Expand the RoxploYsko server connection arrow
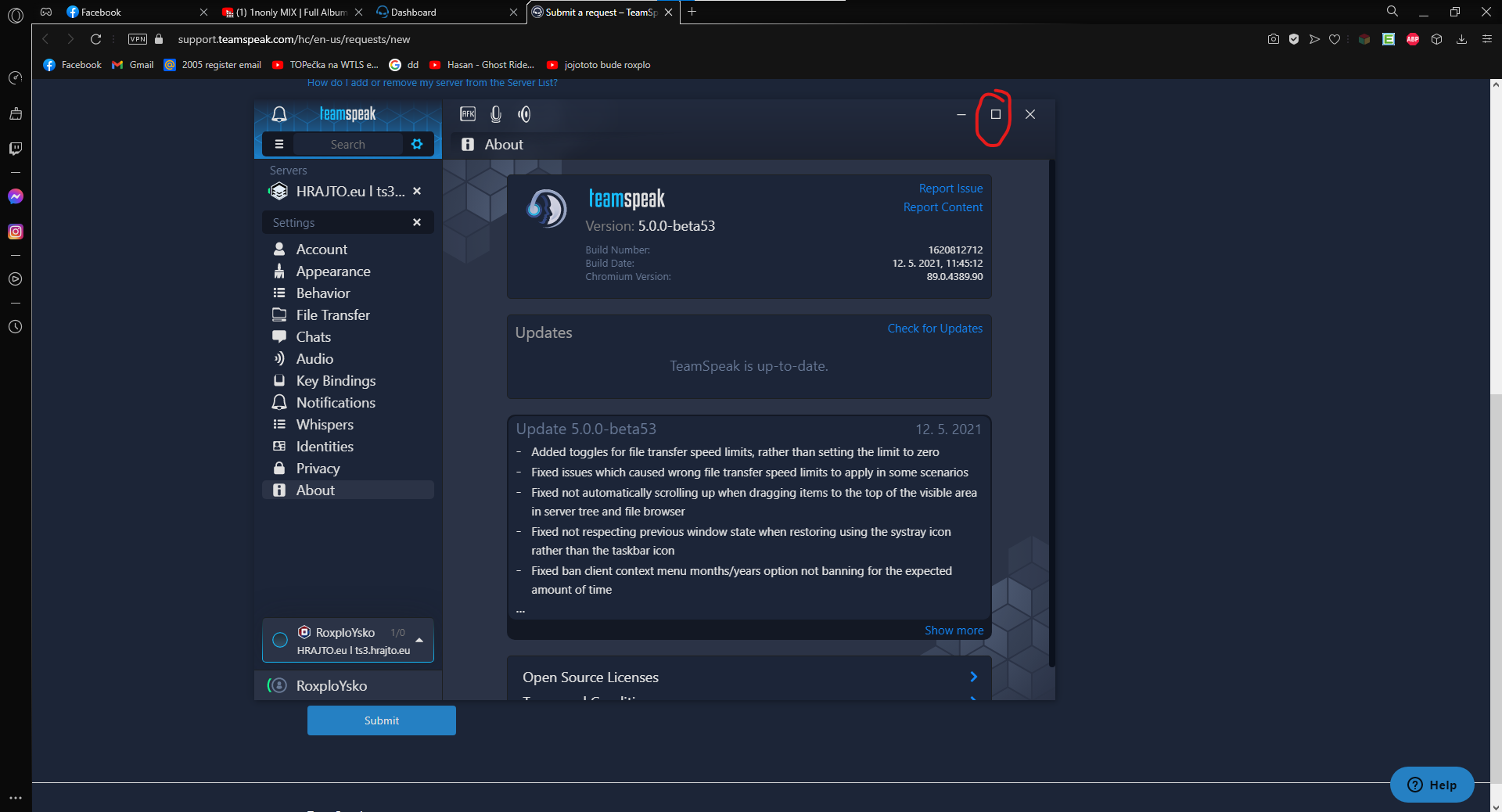 coord(419,640)
